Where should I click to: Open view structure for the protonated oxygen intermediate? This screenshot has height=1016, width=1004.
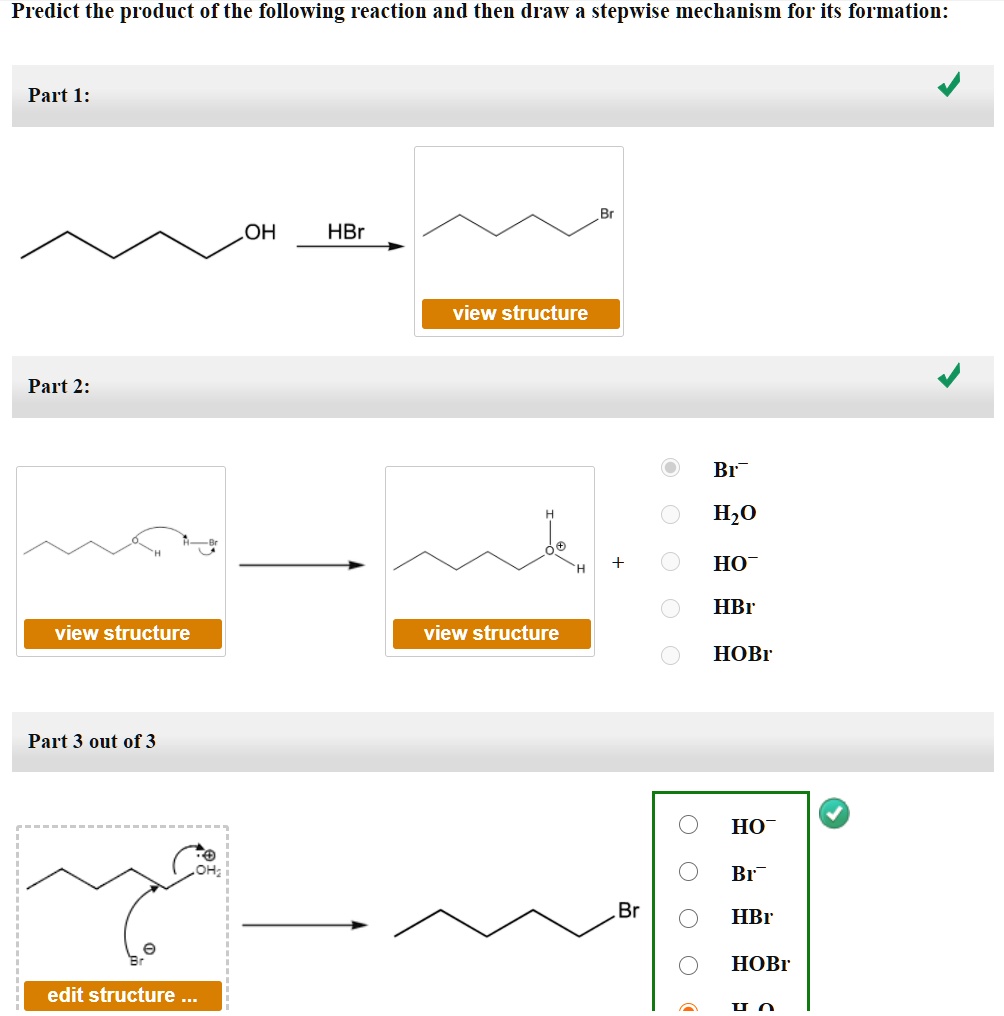(490, 633)
